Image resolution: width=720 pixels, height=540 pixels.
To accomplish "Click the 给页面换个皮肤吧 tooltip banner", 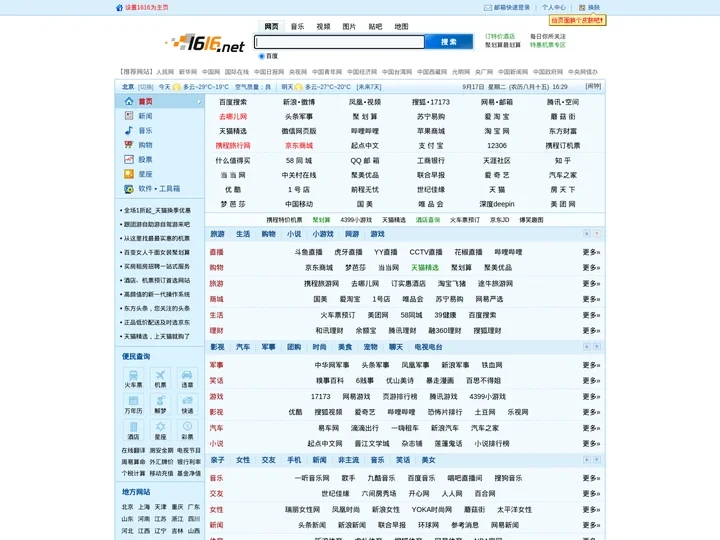I will click(x=578, y=21).
